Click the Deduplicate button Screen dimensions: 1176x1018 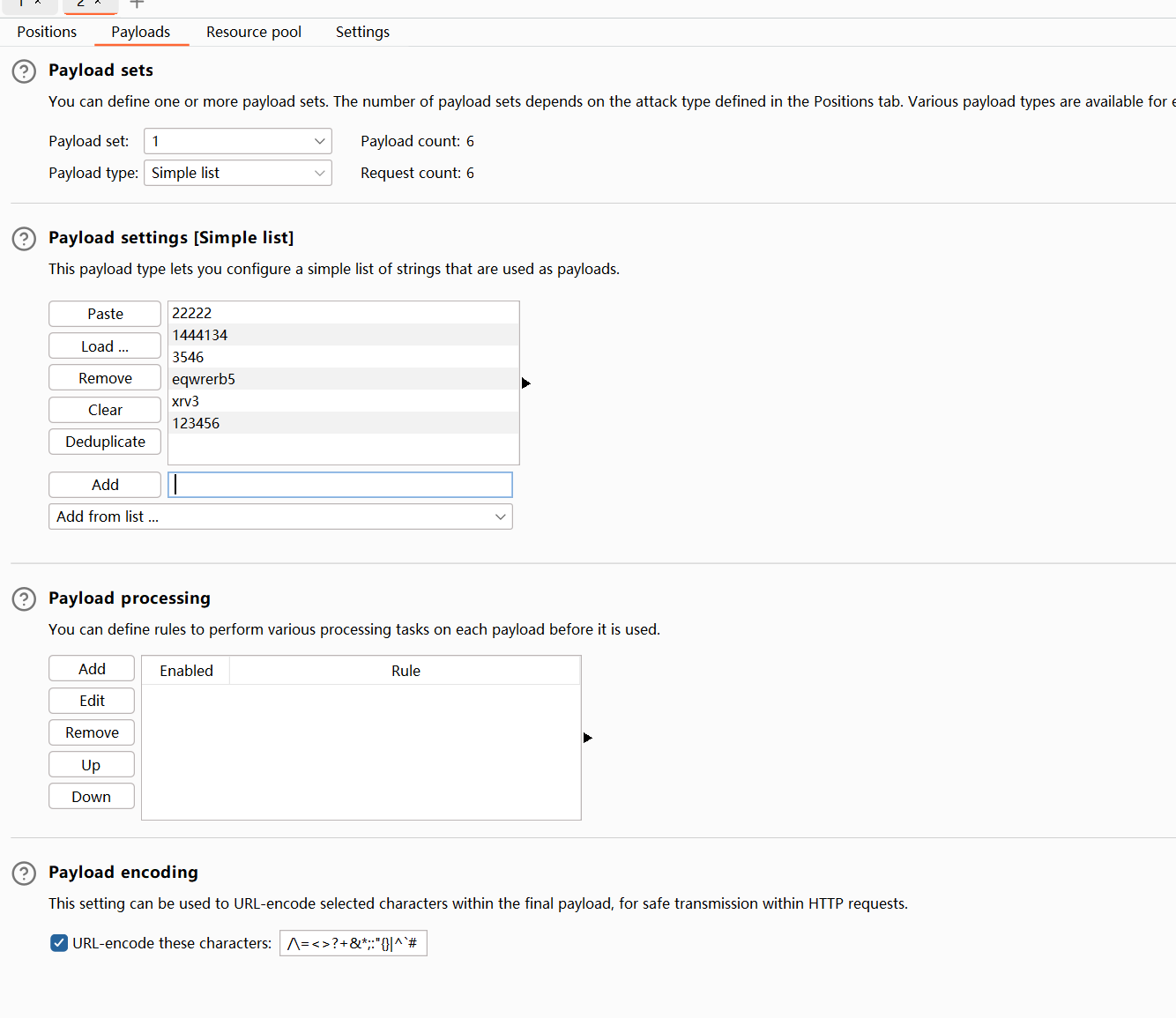coord(105,442)
